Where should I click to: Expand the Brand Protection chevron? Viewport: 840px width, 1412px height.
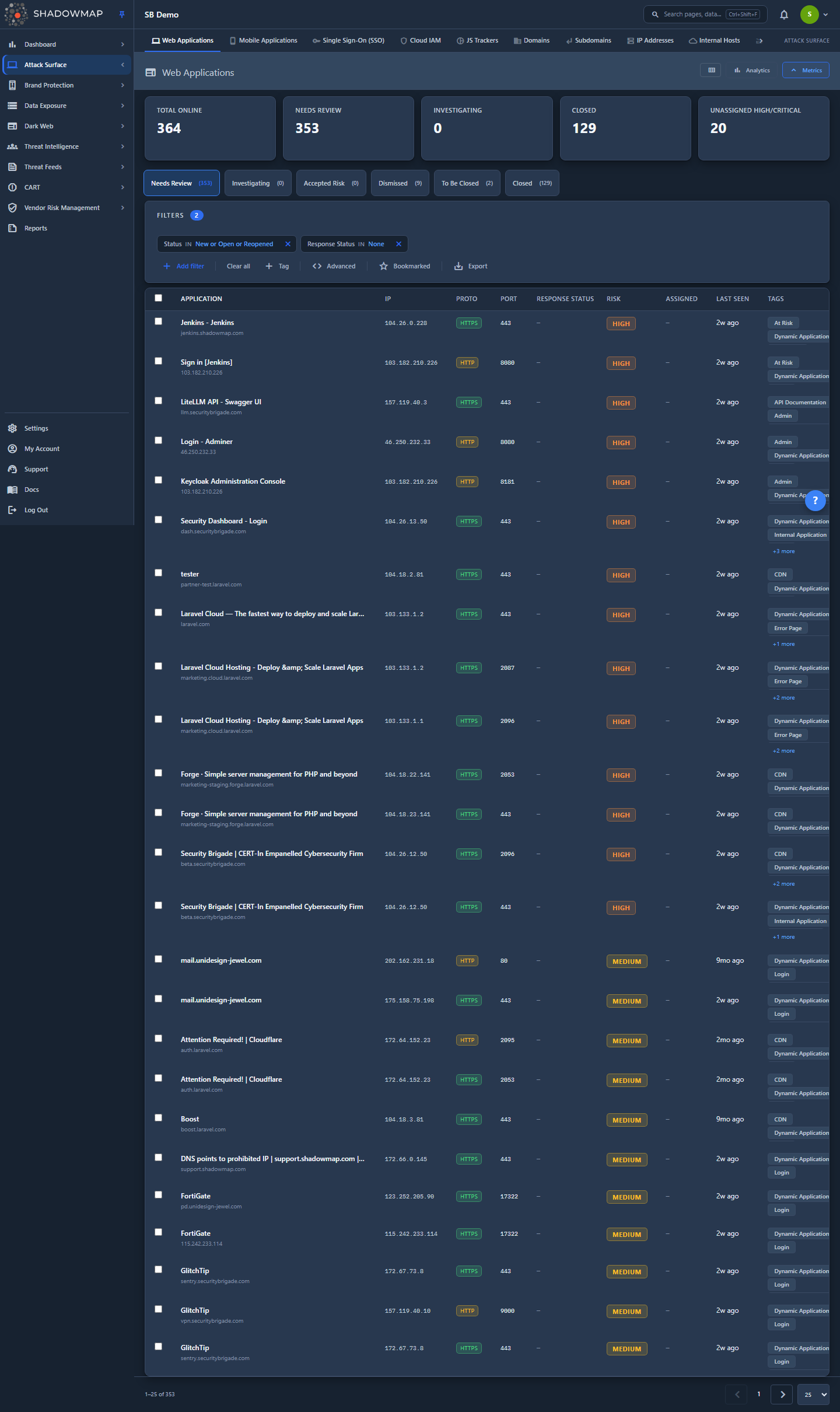tap(123, 85)
